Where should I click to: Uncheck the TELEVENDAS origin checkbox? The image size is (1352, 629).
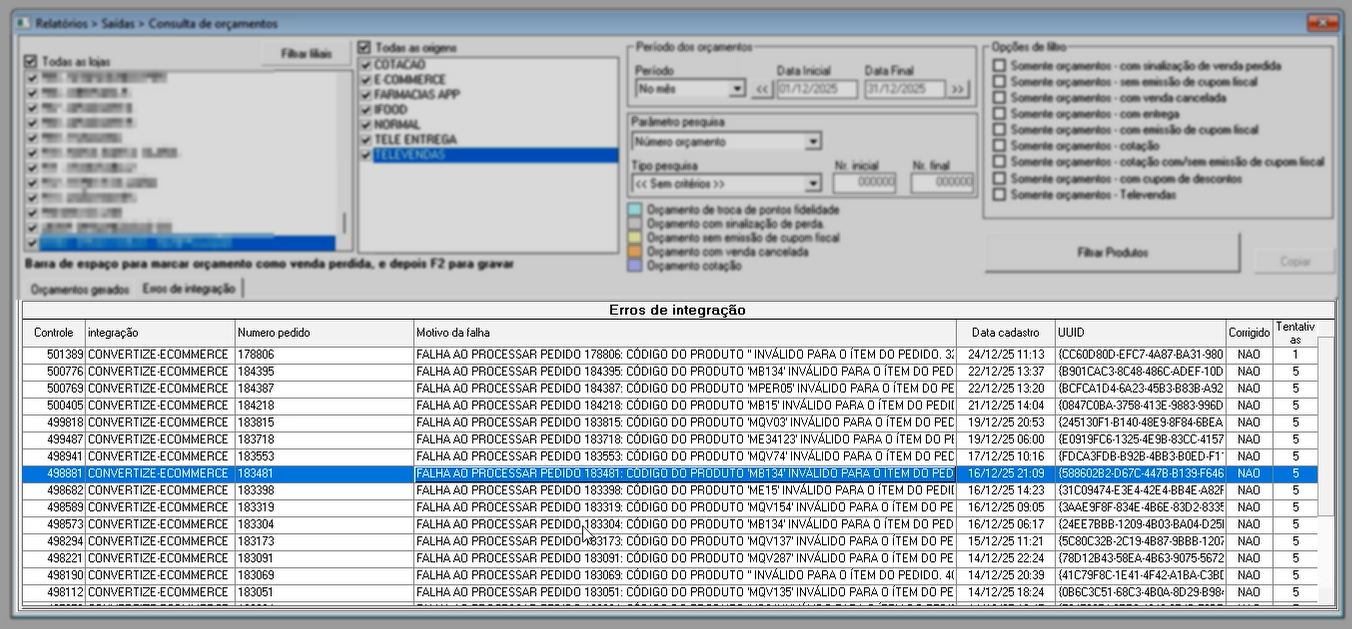coord(367,155)
